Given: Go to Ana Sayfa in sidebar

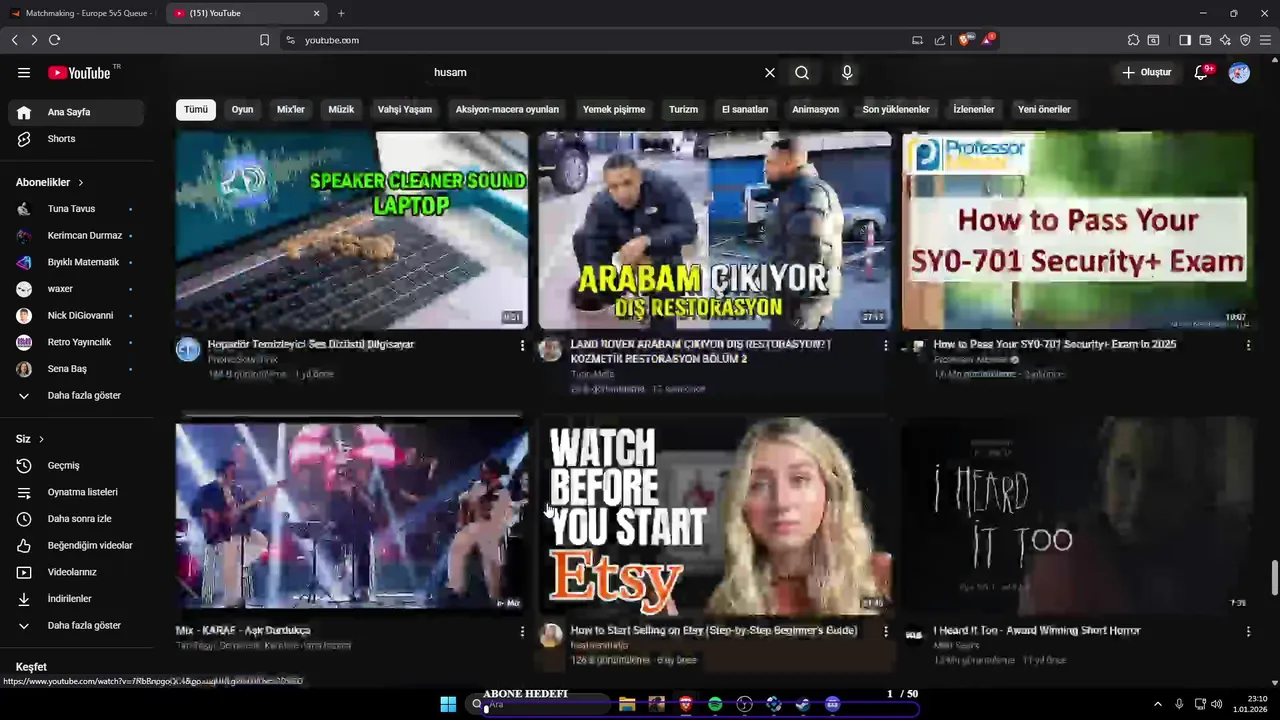Looking at the screenshot, I should pyautogui.click(x=76, y=112).
